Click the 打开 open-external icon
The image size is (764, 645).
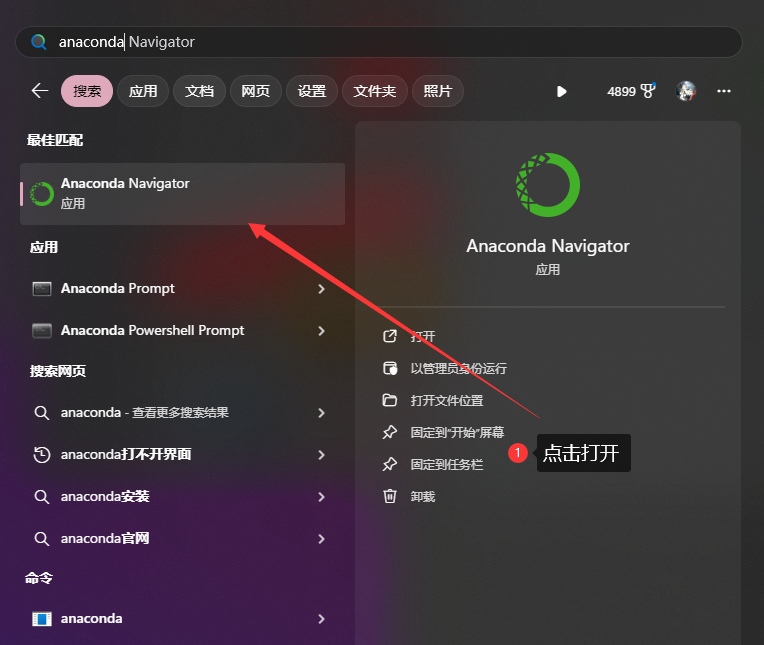[390, 336]
